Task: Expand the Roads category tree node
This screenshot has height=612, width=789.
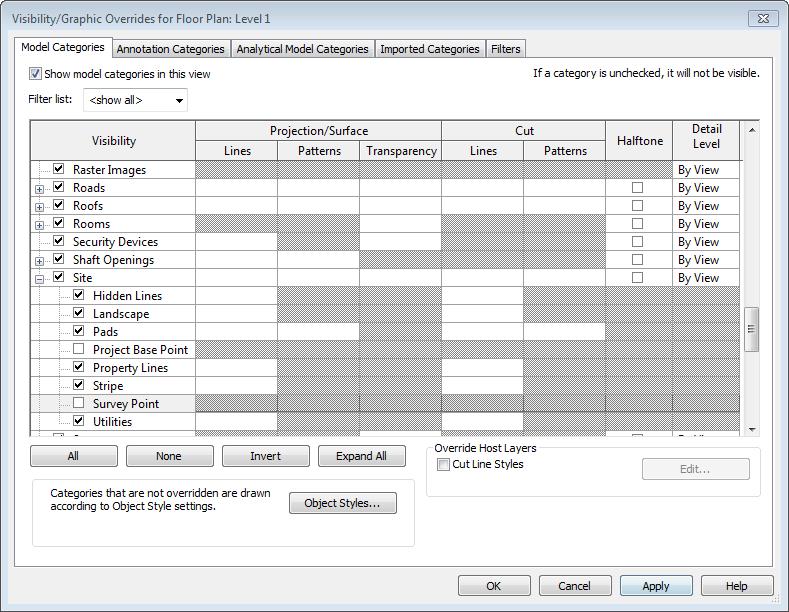Action: 39,189
